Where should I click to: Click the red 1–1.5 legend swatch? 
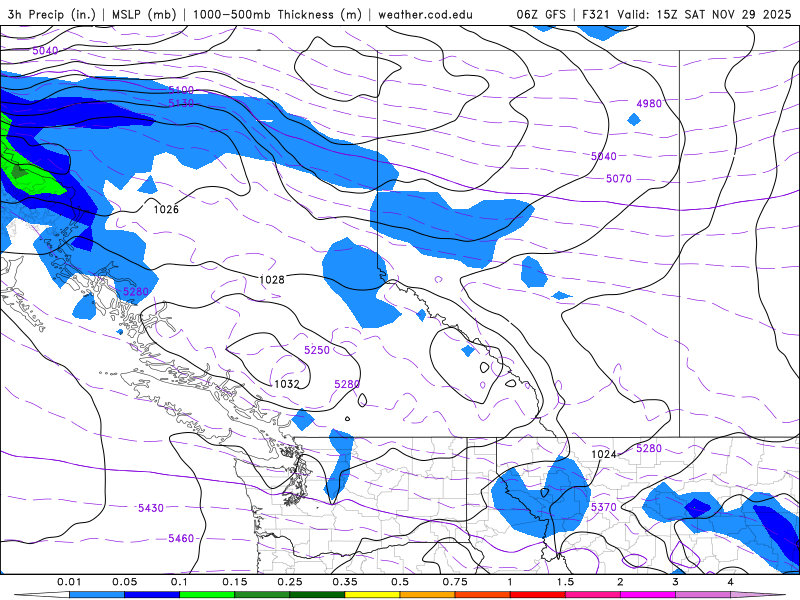[538, 595]
